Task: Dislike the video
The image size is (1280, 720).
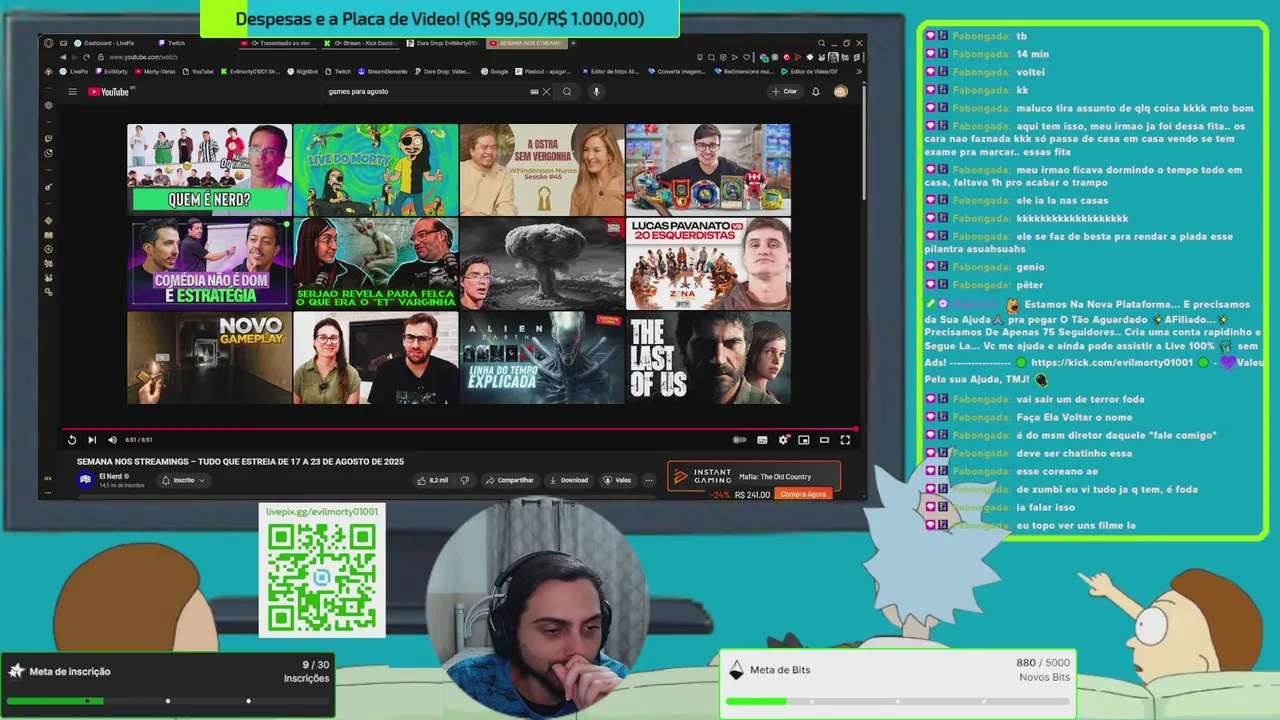Action: point(464,480)
